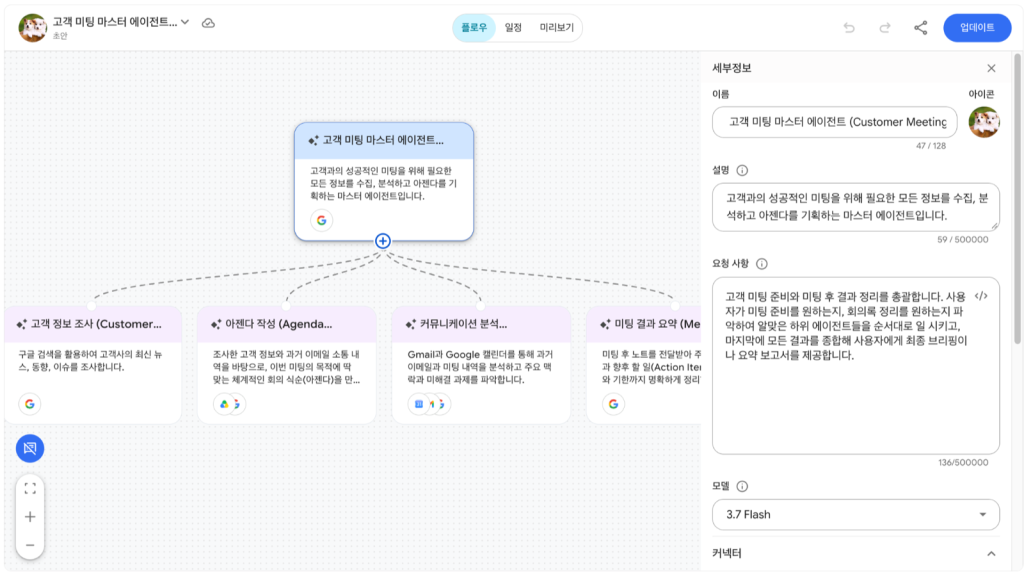
Task: Switch to the 미리보기 tab
Action: tap(556, 27)
